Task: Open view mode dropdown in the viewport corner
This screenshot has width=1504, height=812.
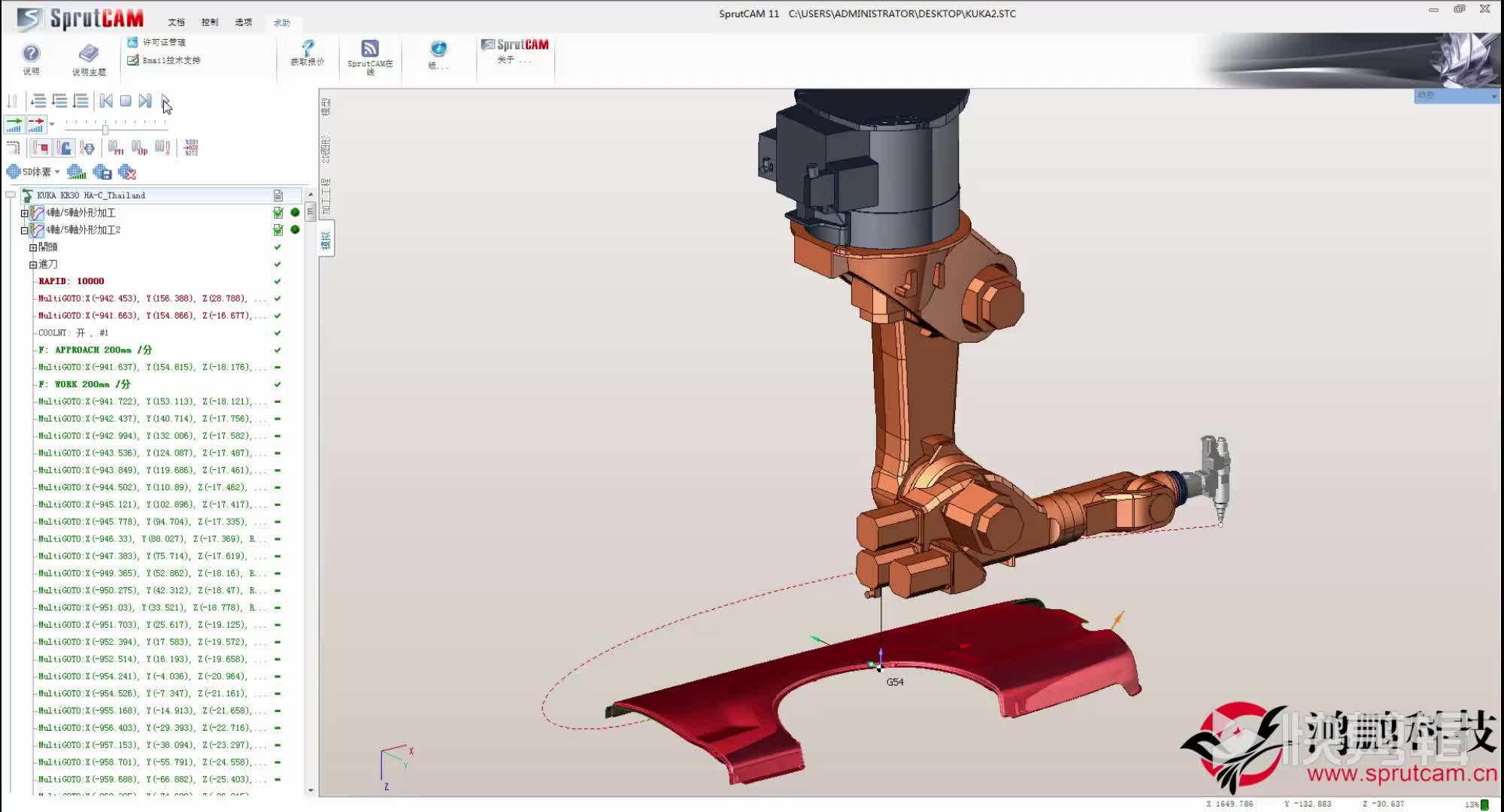Action: point(1494,95)
